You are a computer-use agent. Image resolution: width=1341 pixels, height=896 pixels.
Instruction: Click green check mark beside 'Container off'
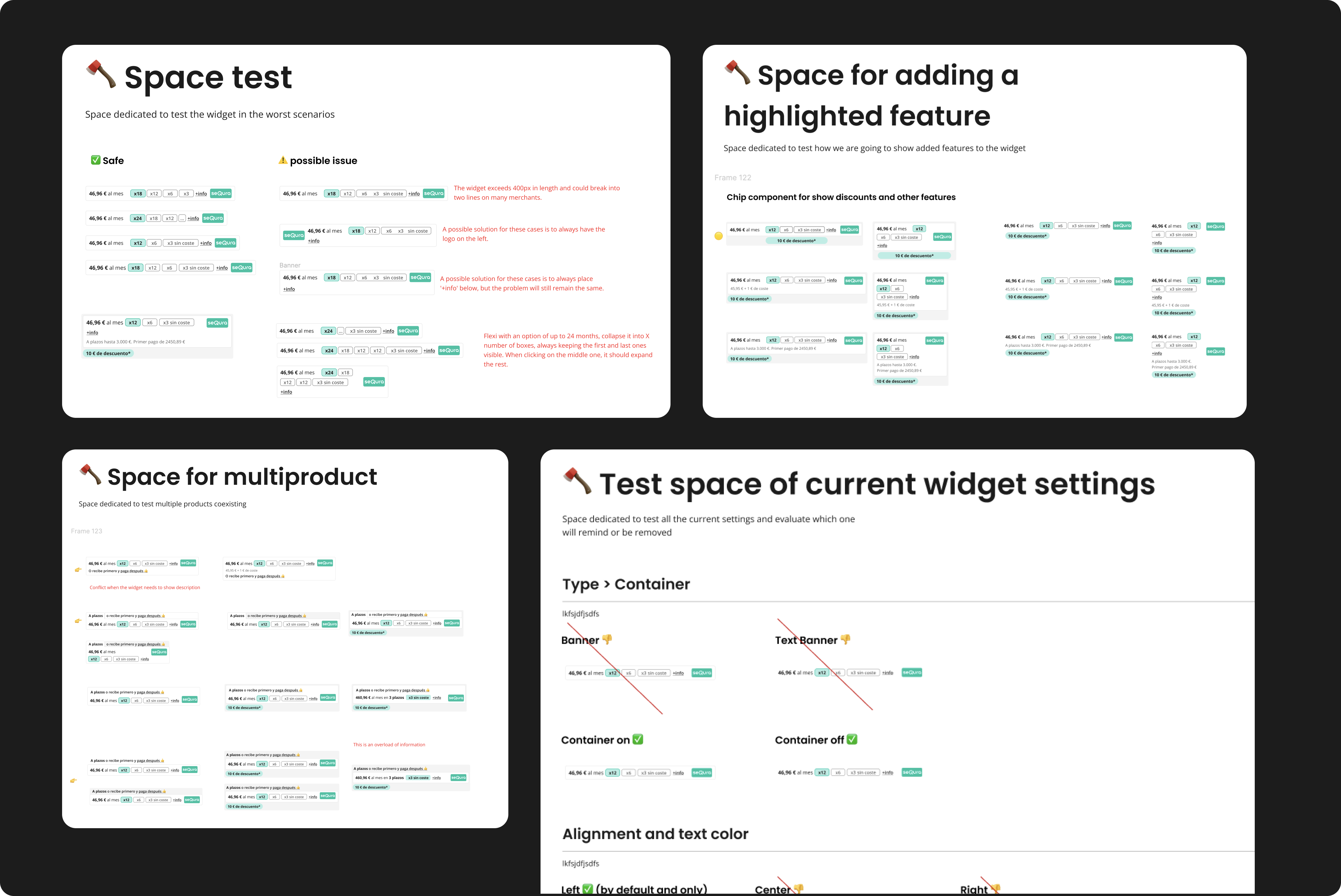point(852,739)
